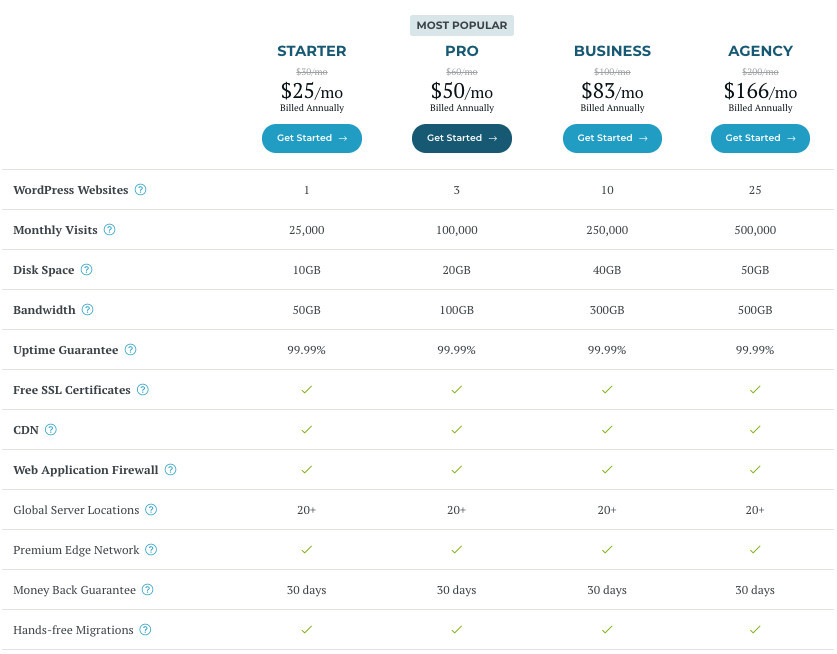837x654 pixels.
Task: Click Web Application Firewall help icon
Action: [x=170, y=470]
